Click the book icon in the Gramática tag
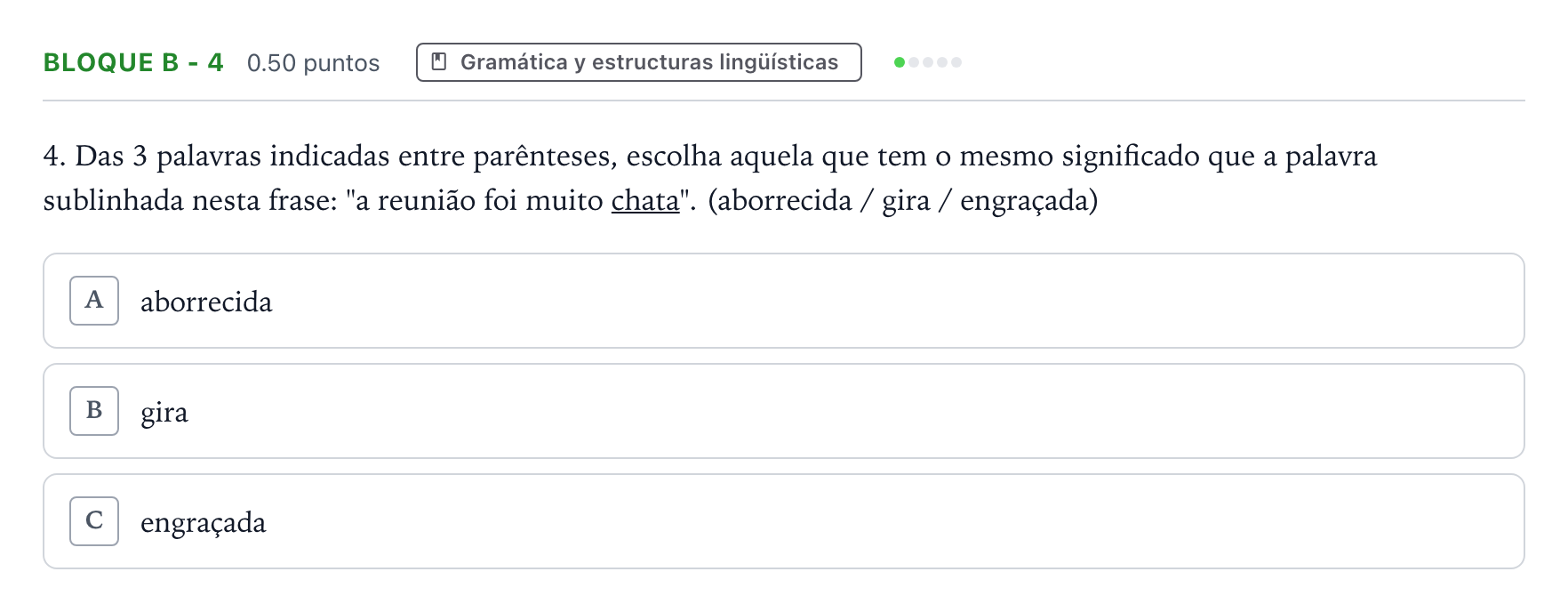Viewport: 1568px width, 612px height. (x=438, y=62)
